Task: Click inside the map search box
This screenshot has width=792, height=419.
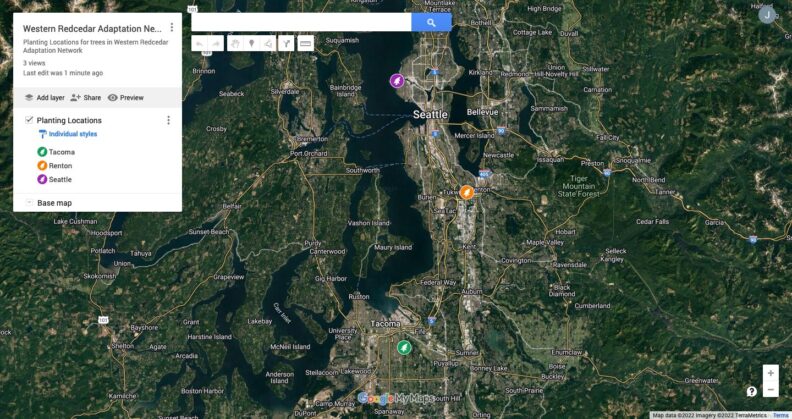Action: click(x=302, y=22)
